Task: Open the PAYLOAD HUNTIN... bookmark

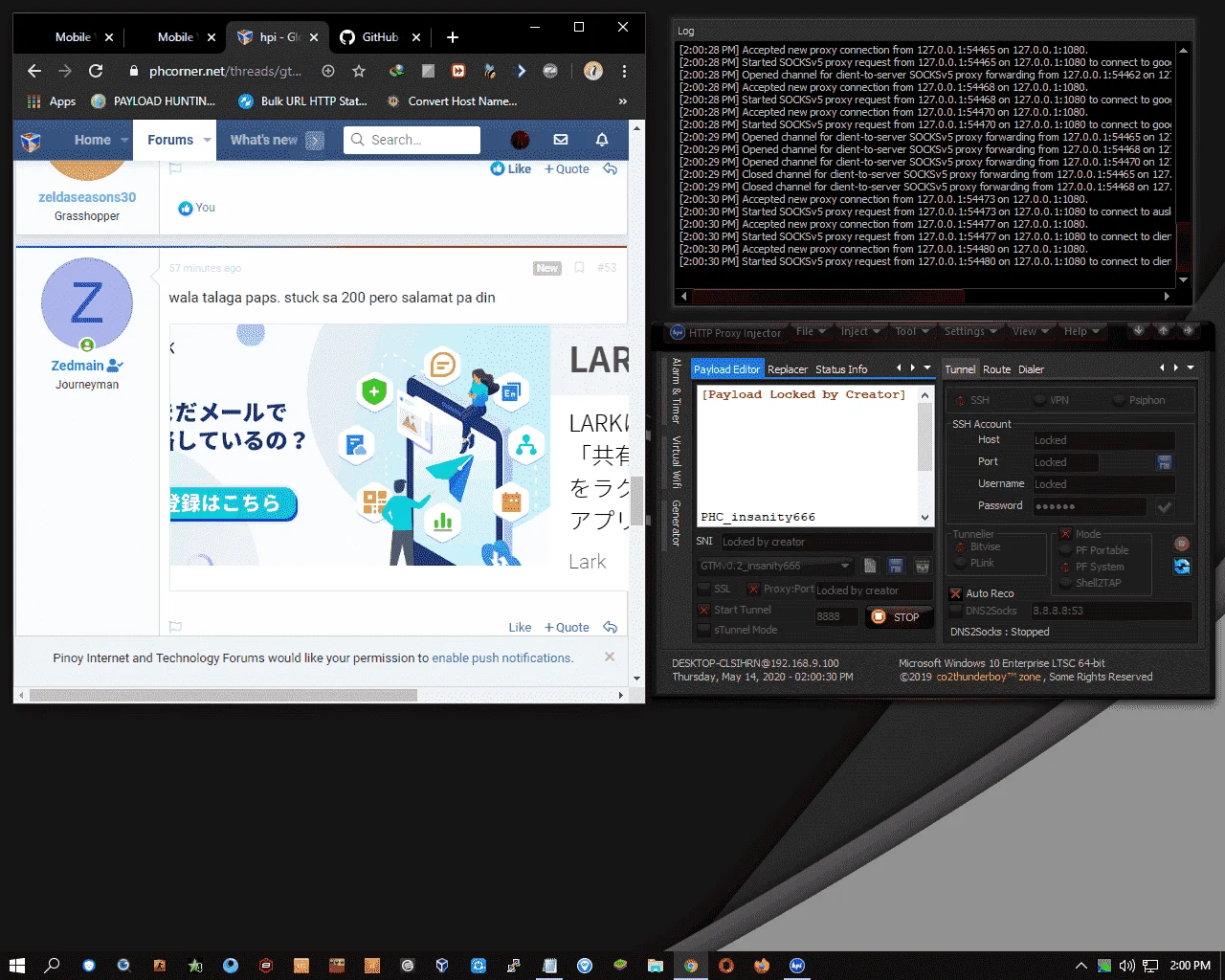Action: (x=153, y=101)
